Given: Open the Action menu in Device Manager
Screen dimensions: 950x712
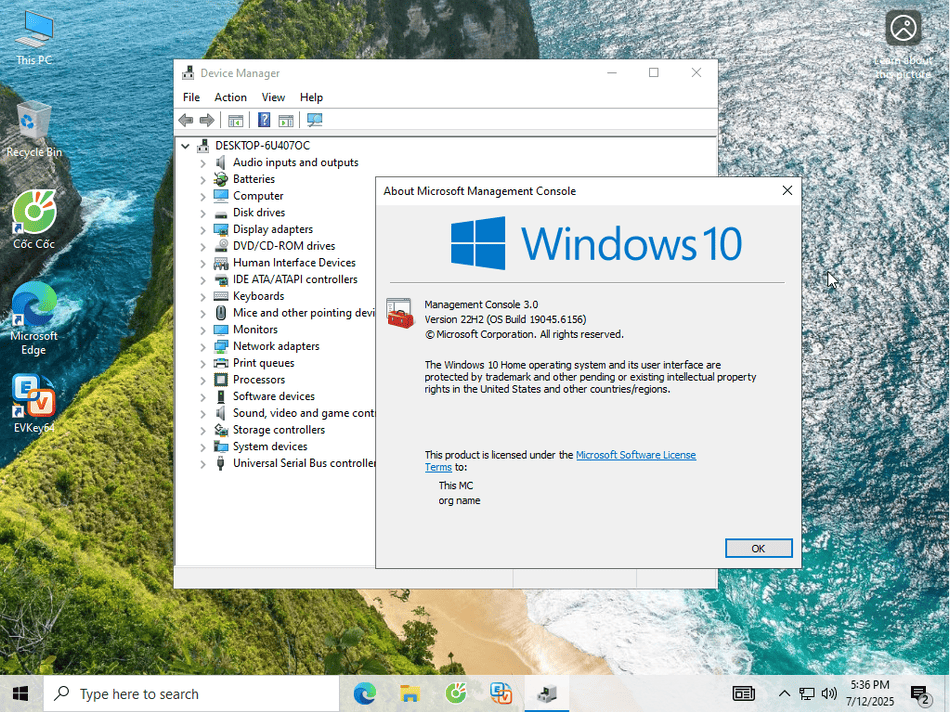Looking at the screenshot, I should (230, 98).
